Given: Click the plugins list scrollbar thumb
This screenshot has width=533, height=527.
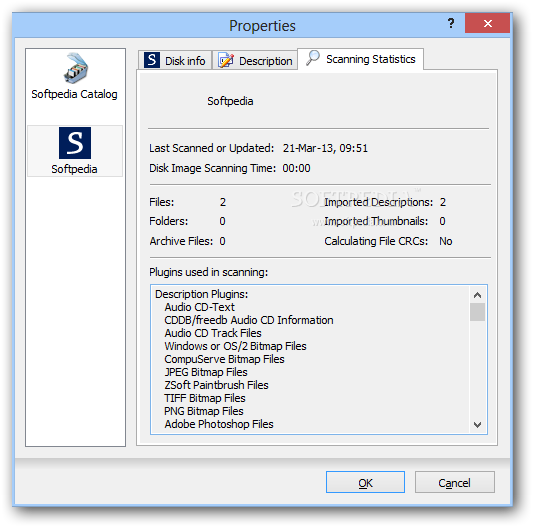Looking at the screenshot, I should click(x=477, y=312).
